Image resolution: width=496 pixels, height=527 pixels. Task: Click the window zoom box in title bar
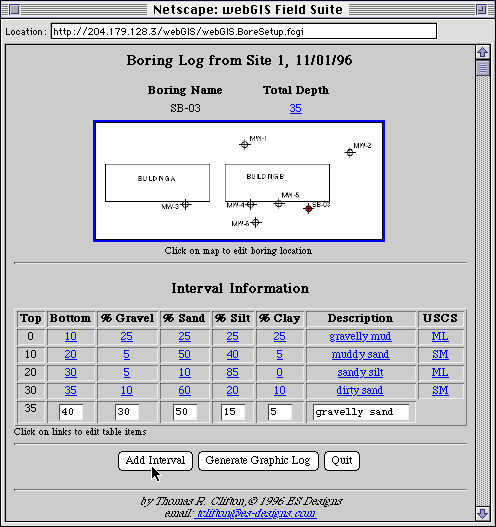coord(481,9)
